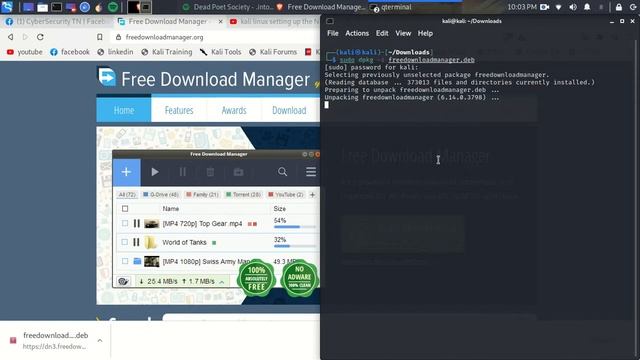
Task: Open the Download tab on FDM website
Action: (x=289, y=110)
